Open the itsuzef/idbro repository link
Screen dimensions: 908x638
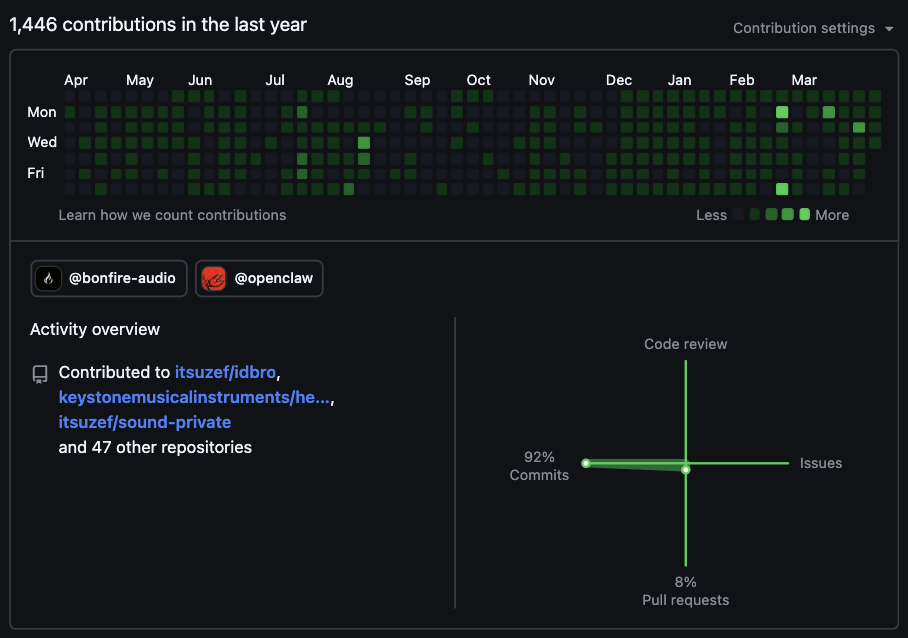point(227,372)
